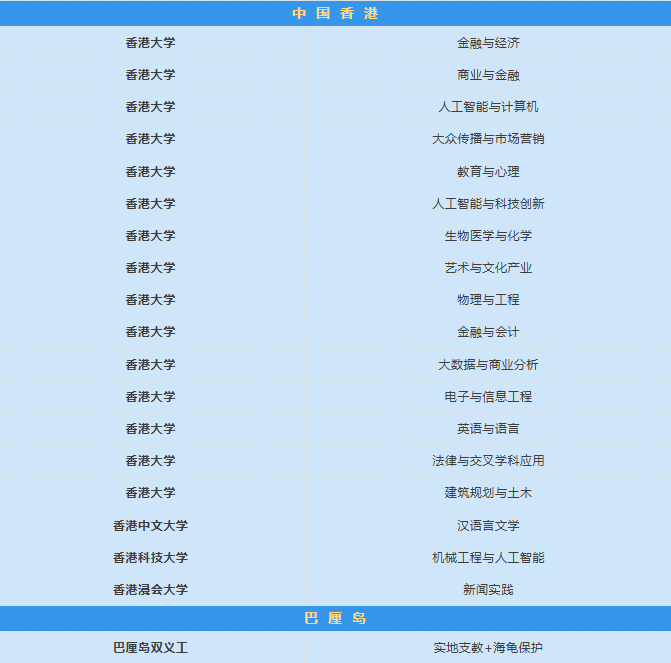Click the 大数据与商业分析 entry

pos(488,364)
